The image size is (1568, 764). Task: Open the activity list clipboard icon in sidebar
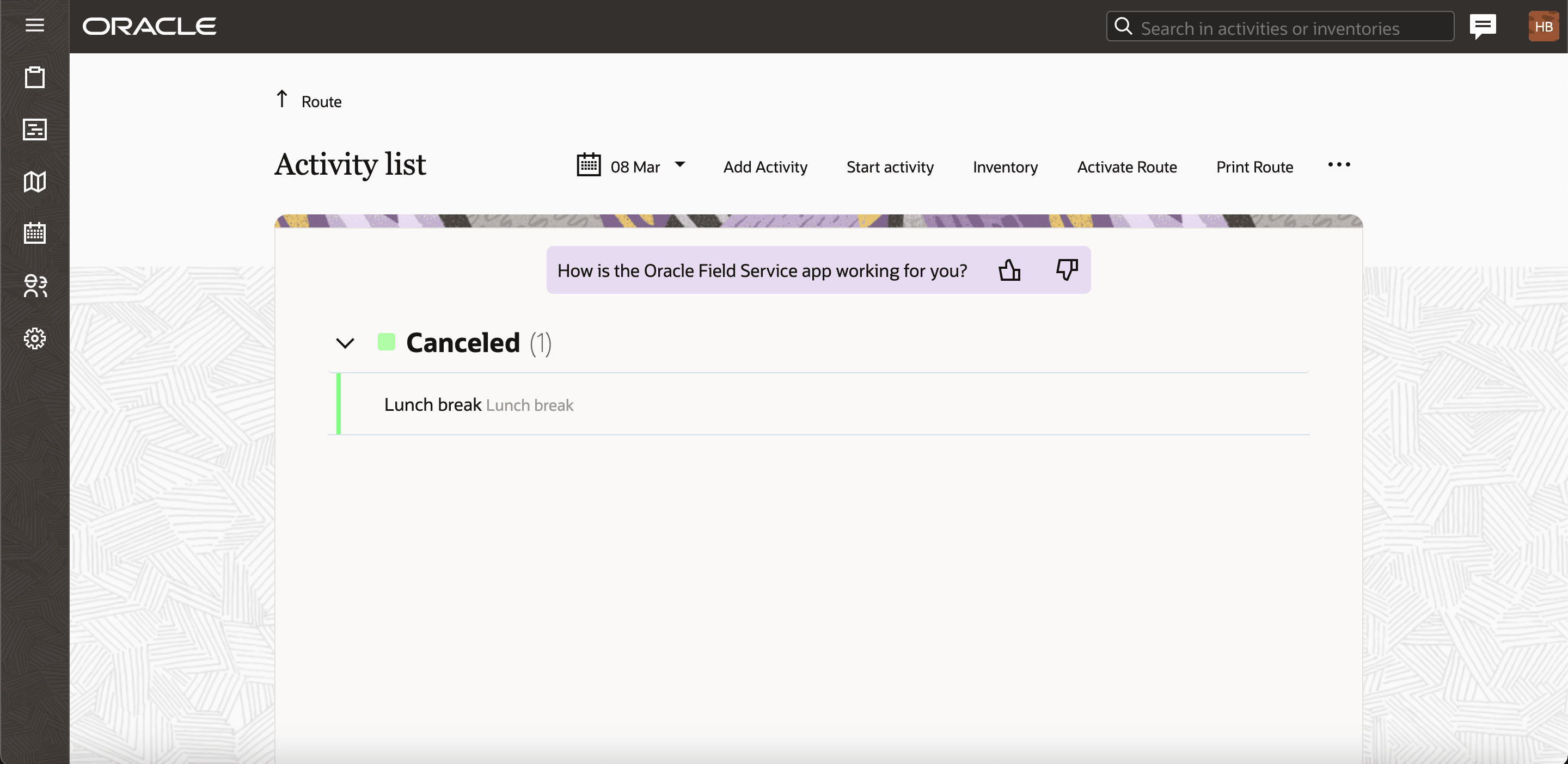[34, 77]
